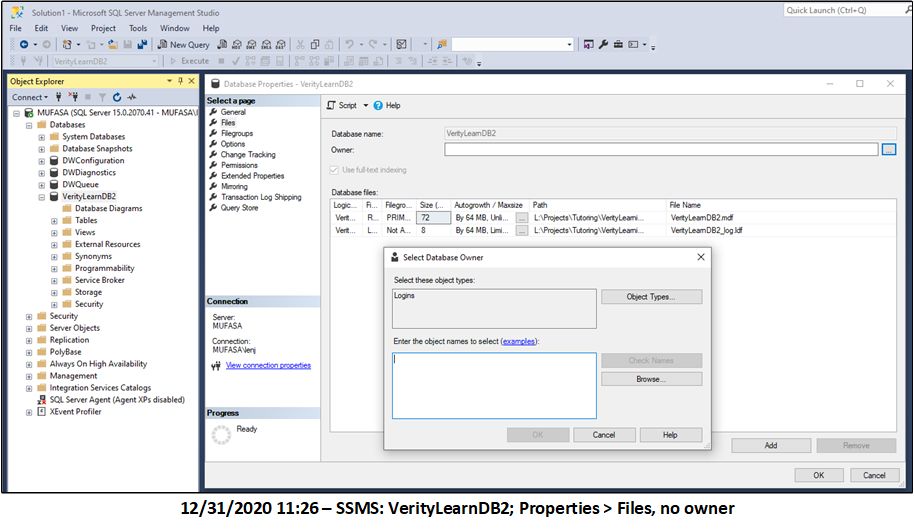Click OK in Database Properties window
914x529 pixels.
coord(818,475)
